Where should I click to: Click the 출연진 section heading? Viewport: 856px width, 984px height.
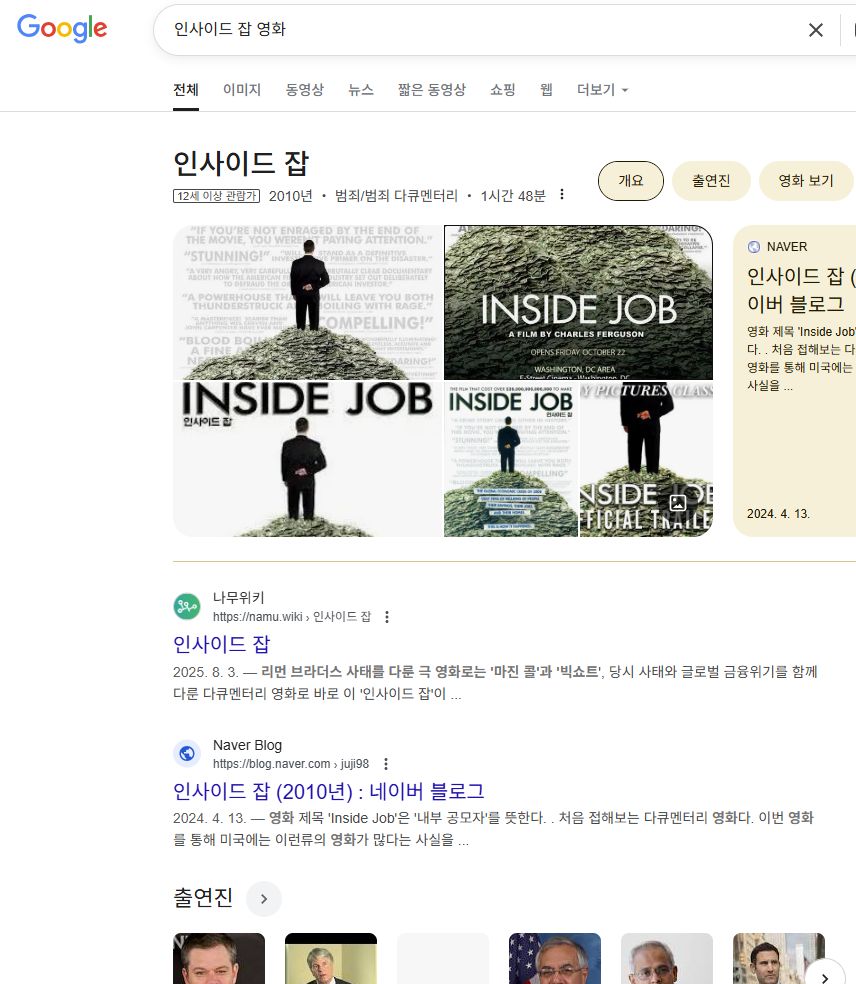click(203, 897)
